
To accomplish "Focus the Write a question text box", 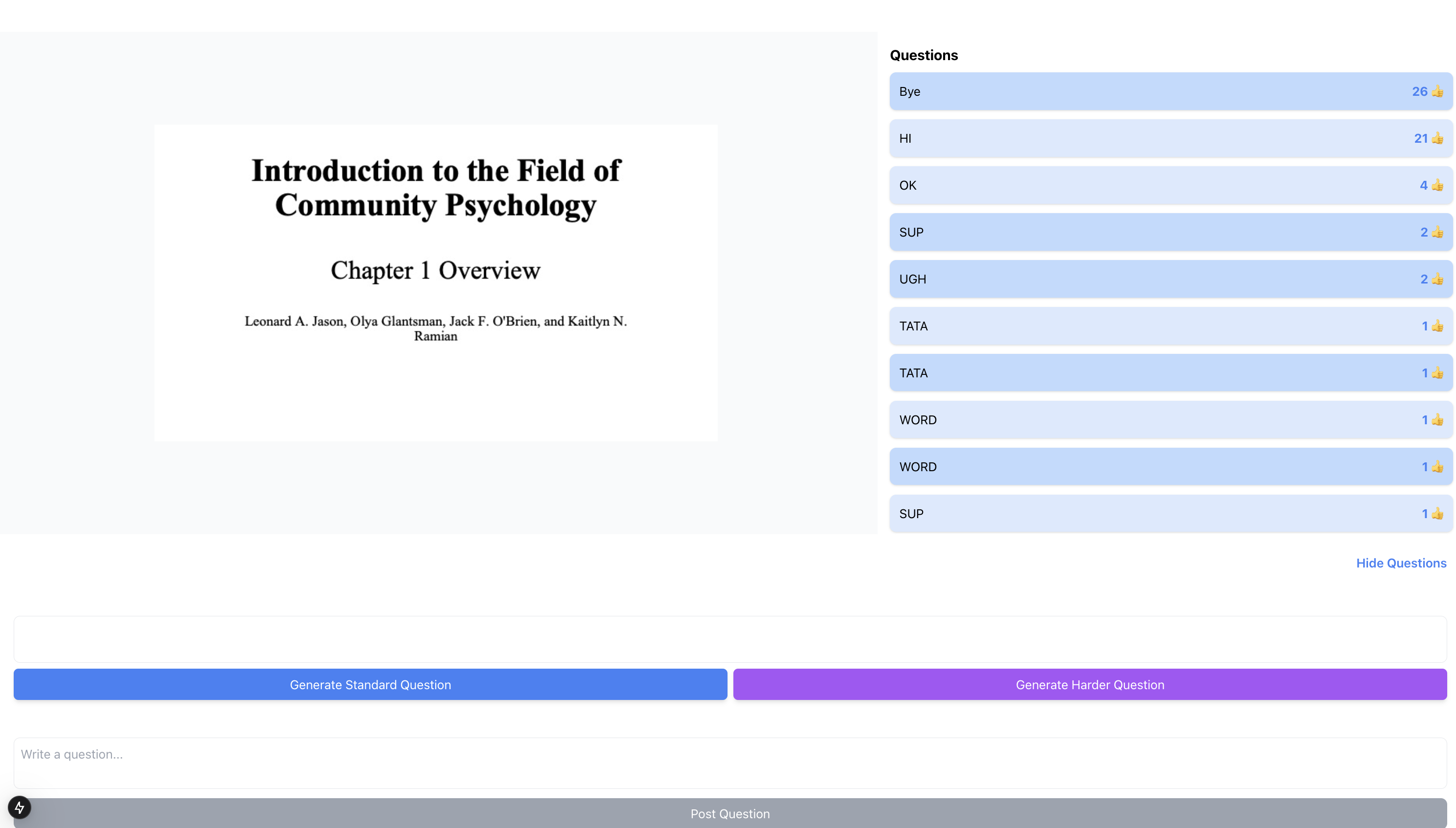I will point(729,763).
